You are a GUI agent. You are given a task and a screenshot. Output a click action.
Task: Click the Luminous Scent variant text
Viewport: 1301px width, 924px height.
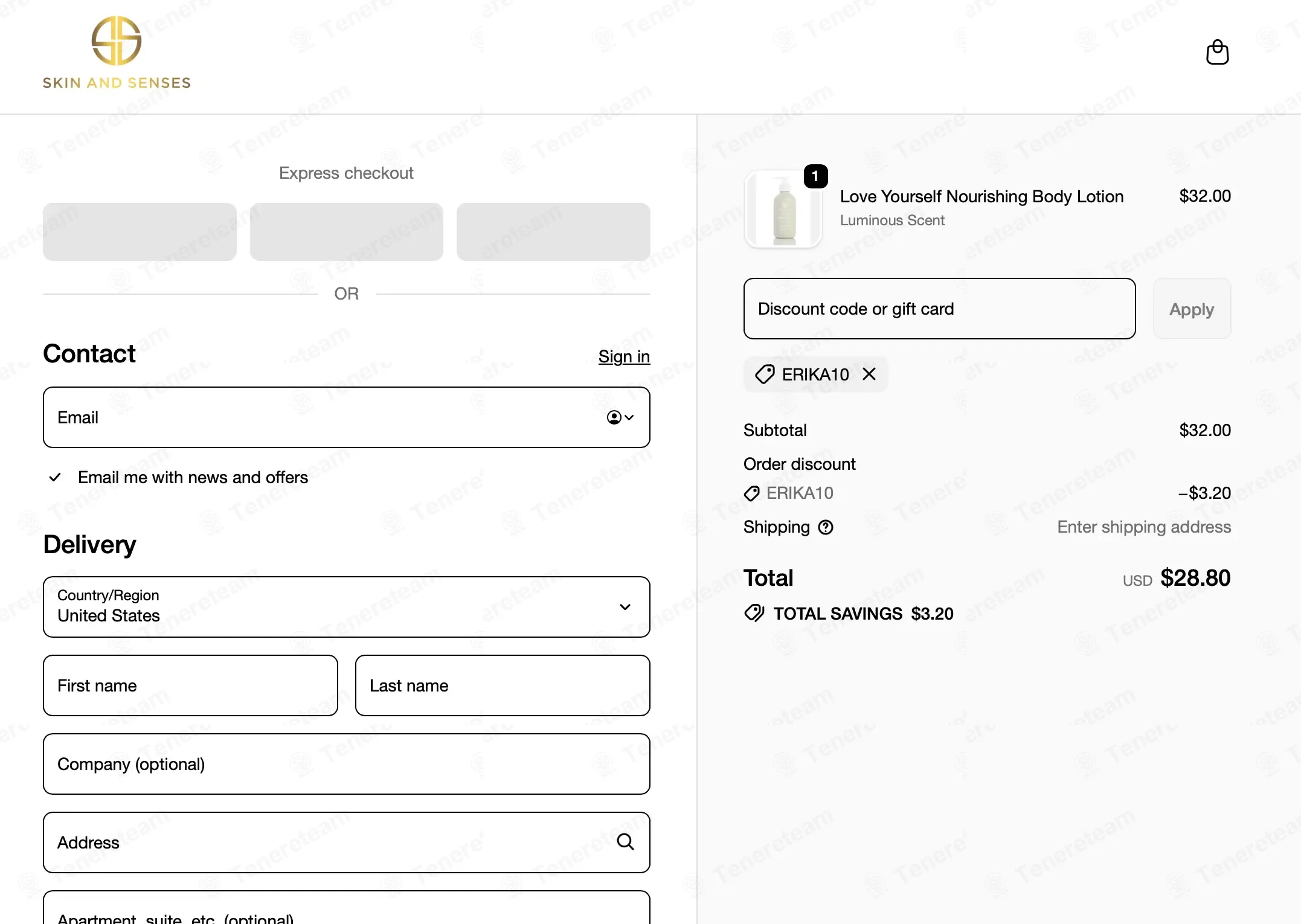tap(892, 220)
